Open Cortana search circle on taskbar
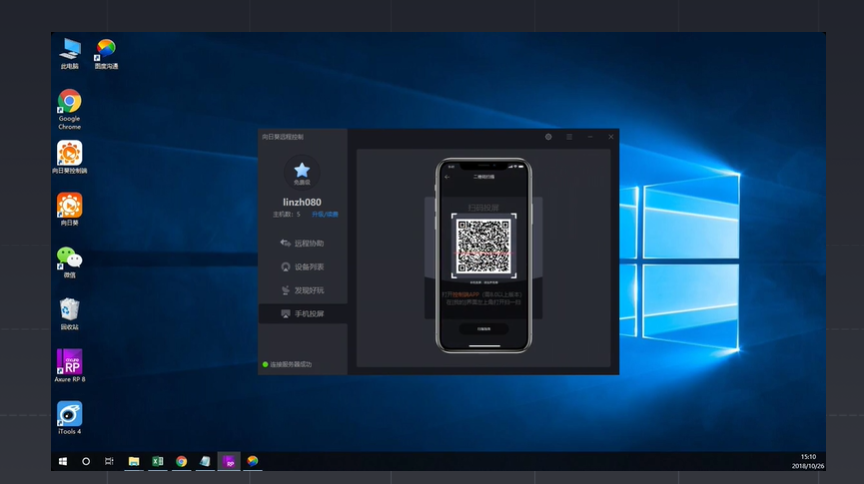Viewport: 864px width, 484px height. tap(86, 461)
